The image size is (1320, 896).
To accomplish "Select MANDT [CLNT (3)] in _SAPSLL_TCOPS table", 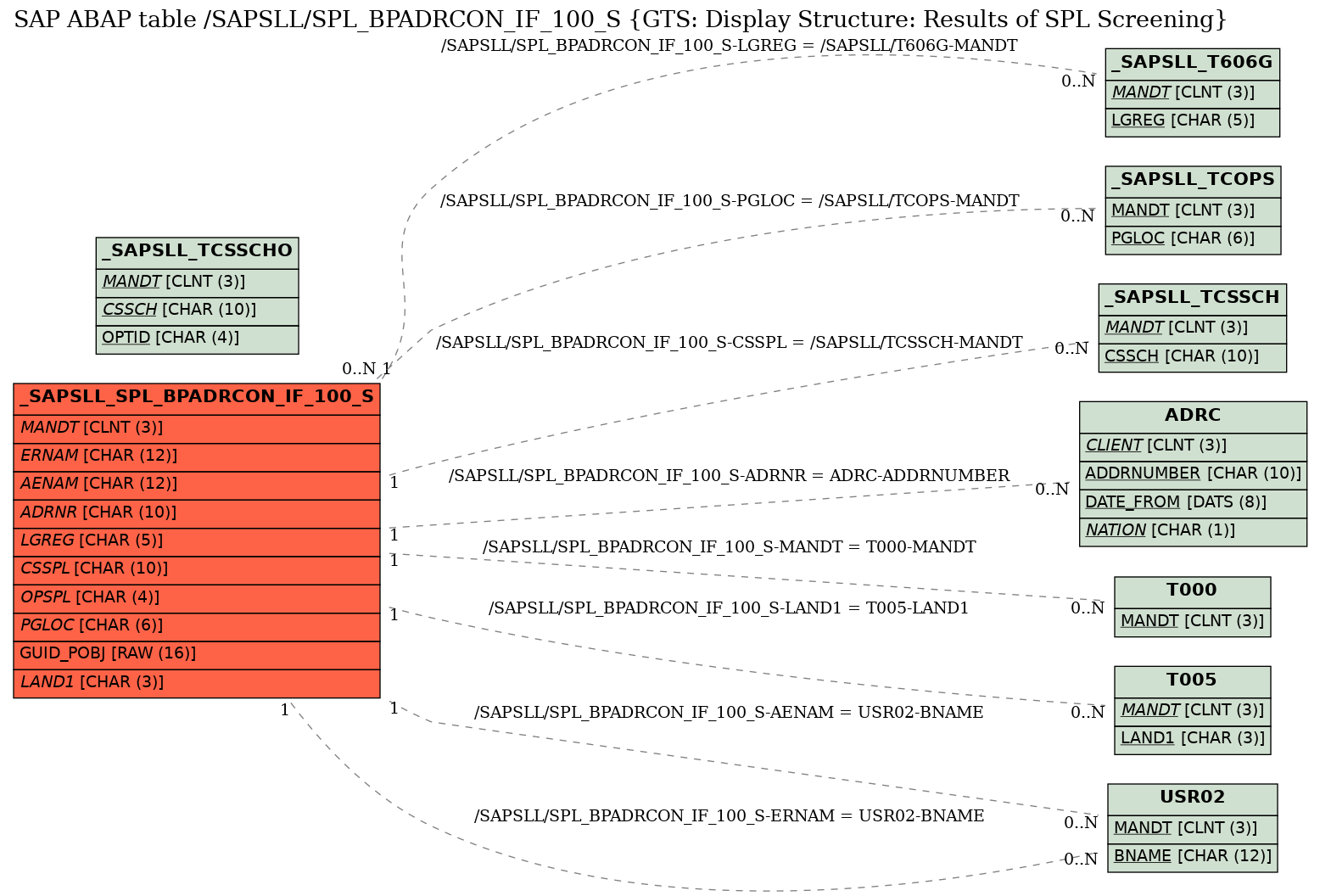I will point(1193,211).
